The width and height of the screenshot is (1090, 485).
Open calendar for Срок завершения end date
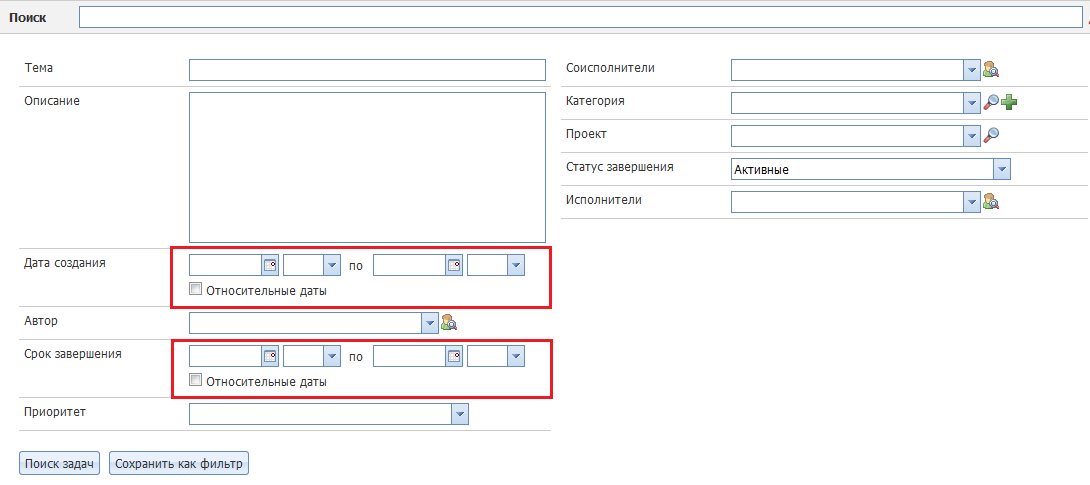coord(454,355)
